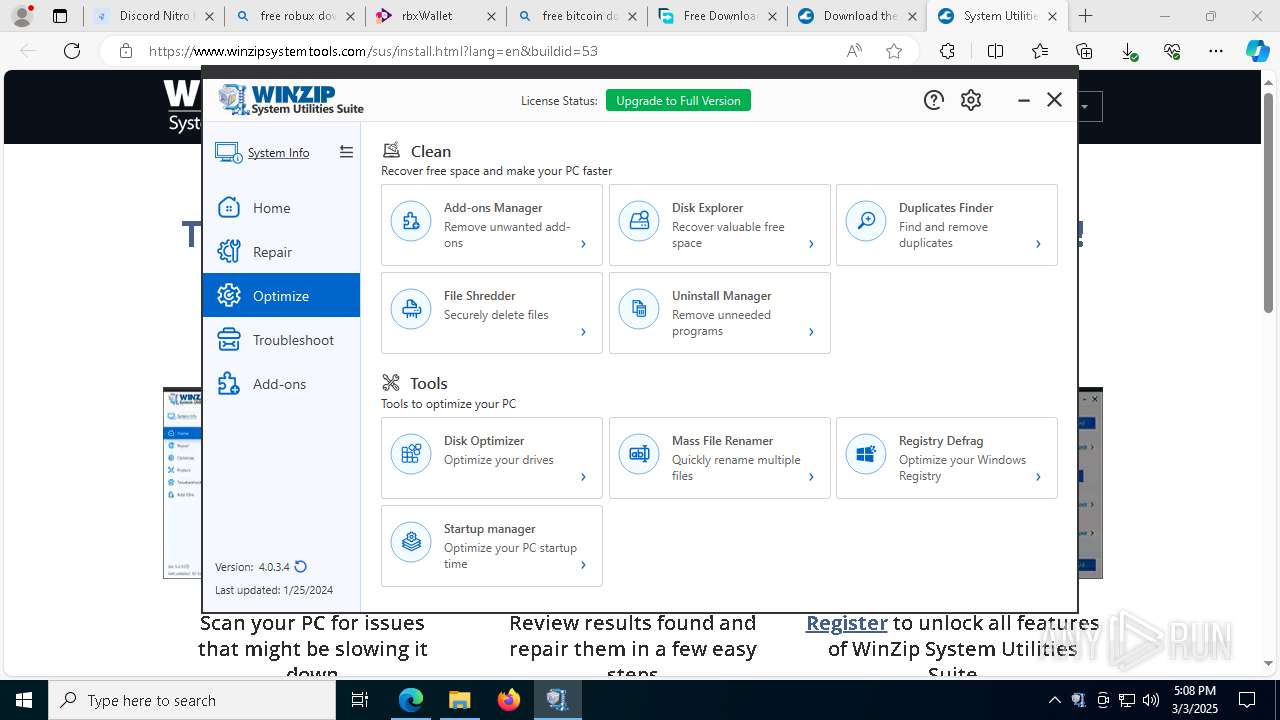Viewport: 1280px width, 720px height.
Task: Open the Disk Explorer icon
Action: 639,222
